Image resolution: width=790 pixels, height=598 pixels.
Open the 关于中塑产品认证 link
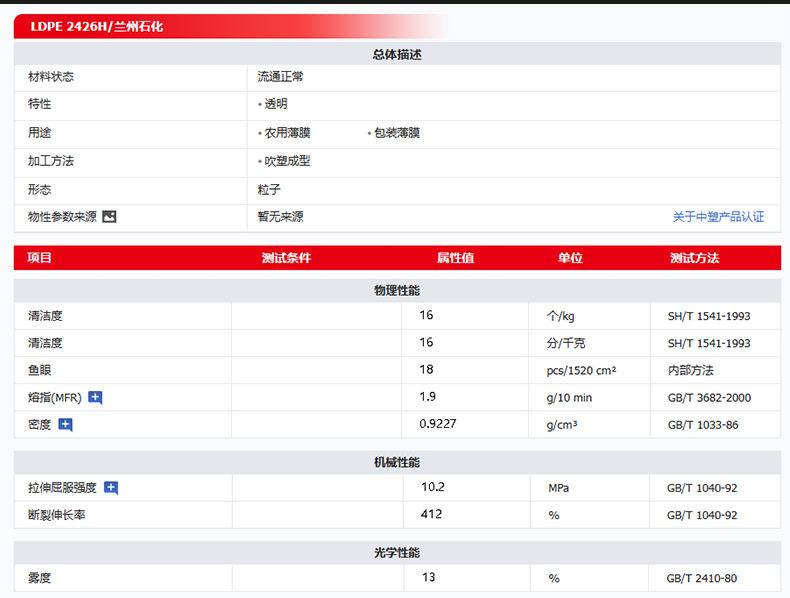pos(718,217)
